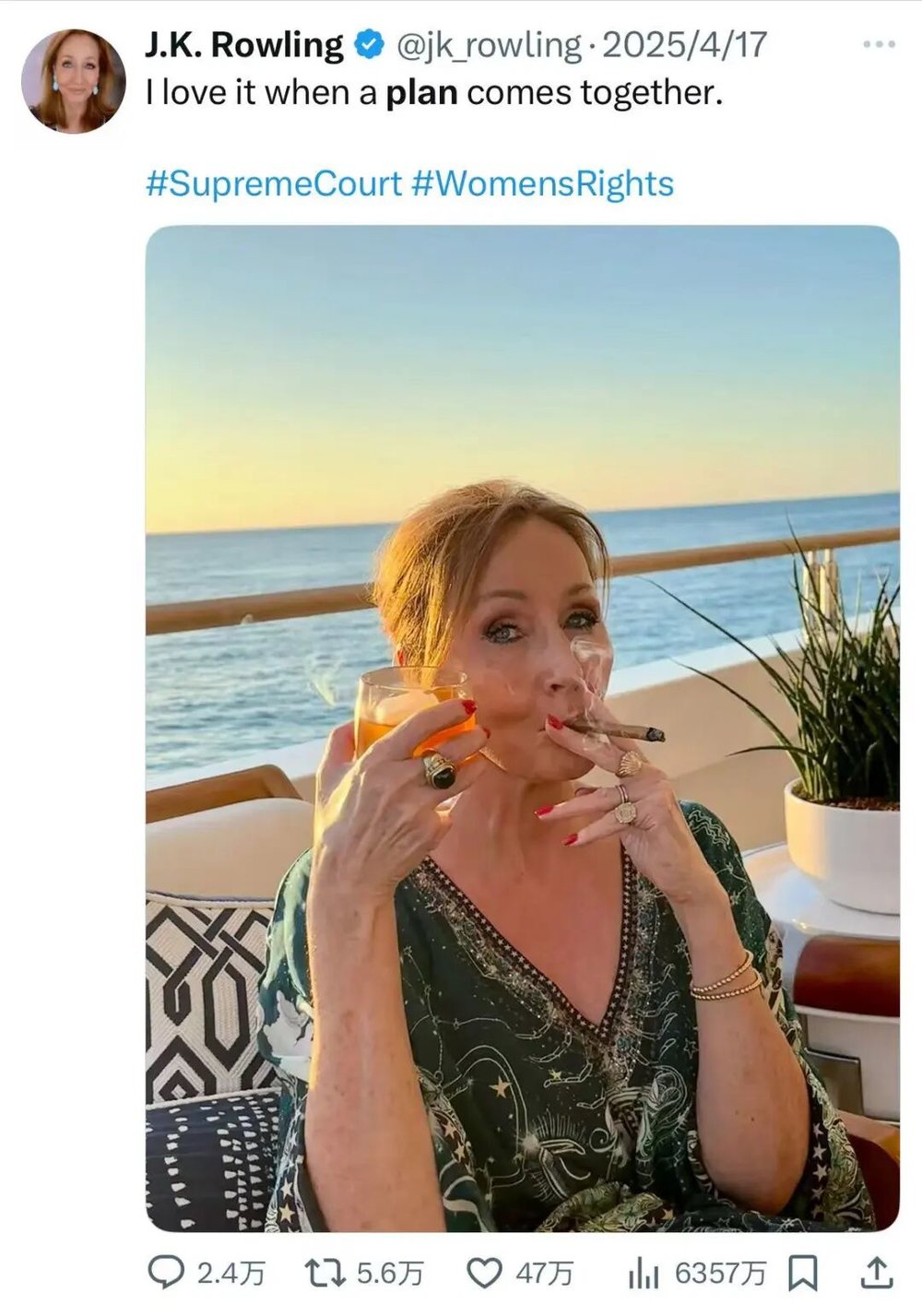Enlarge the attached sunset photo
This screenshot has width=922, height=1316.
click(x=523, y=729)
